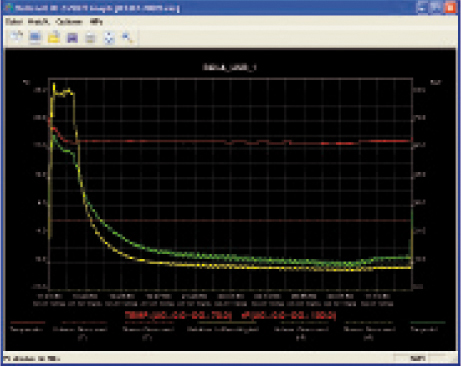This screenshot has width=461, height=366.
Task: Maximize the graph window
Action: (x=436, y=8)
